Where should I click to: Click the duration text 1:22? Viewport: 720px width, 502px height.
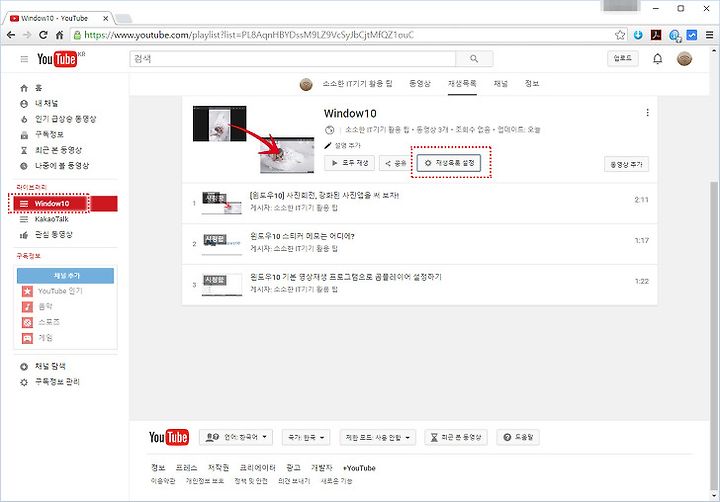coord(641,282)
